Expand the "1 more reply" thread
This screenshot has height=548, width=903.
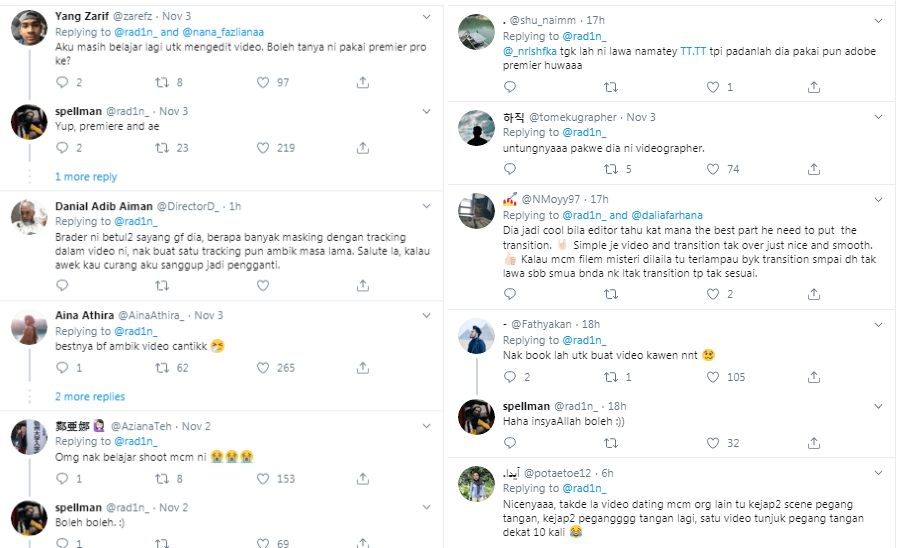86,177
